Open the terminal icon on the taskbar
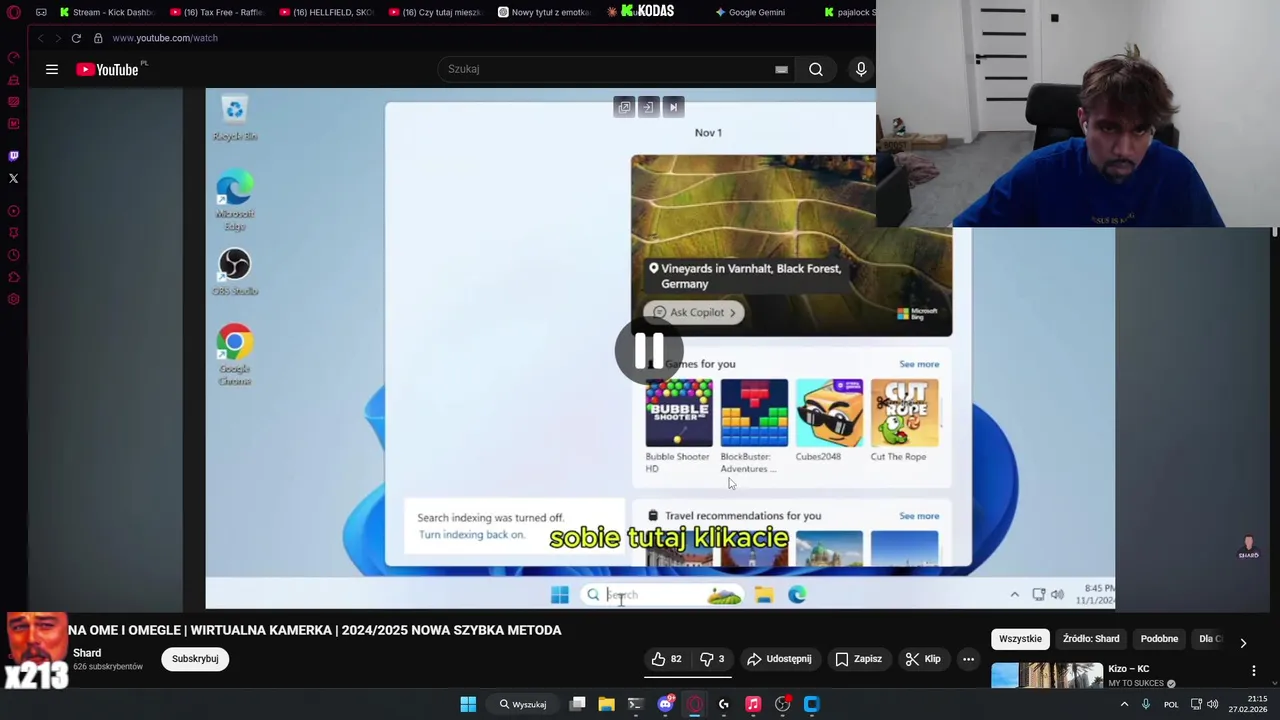This screenshot has height=720, width=1280. (635, 704)
